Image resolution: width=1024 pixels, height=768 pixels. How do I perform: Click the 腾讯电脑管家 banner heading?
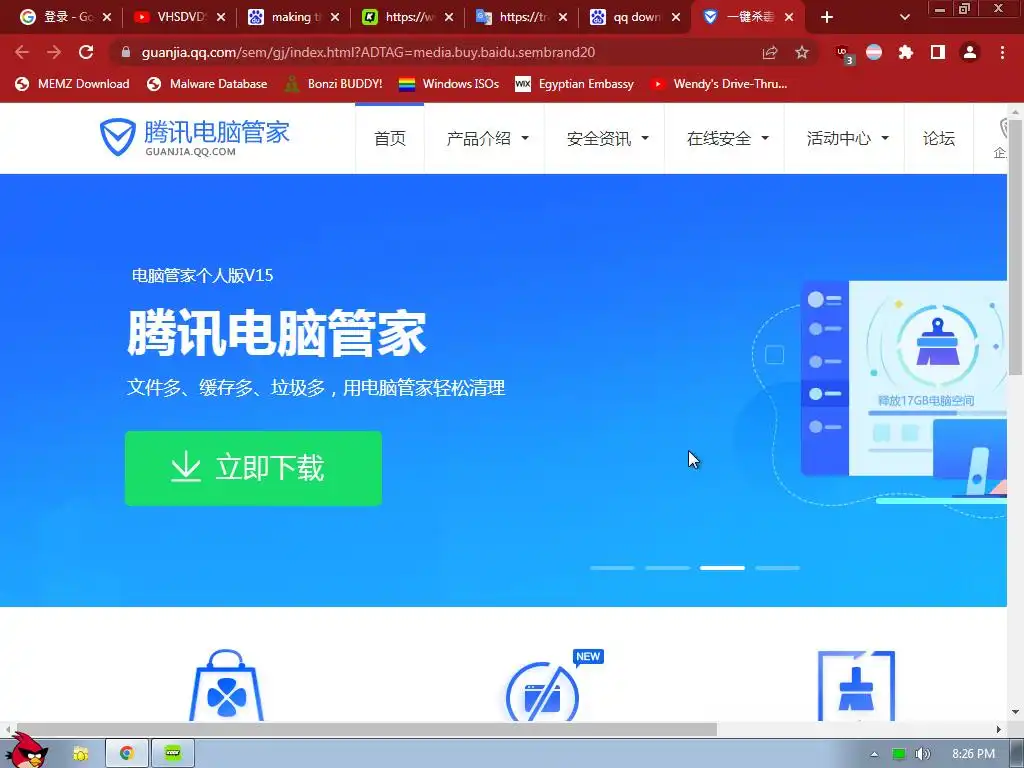pos(276,334)
